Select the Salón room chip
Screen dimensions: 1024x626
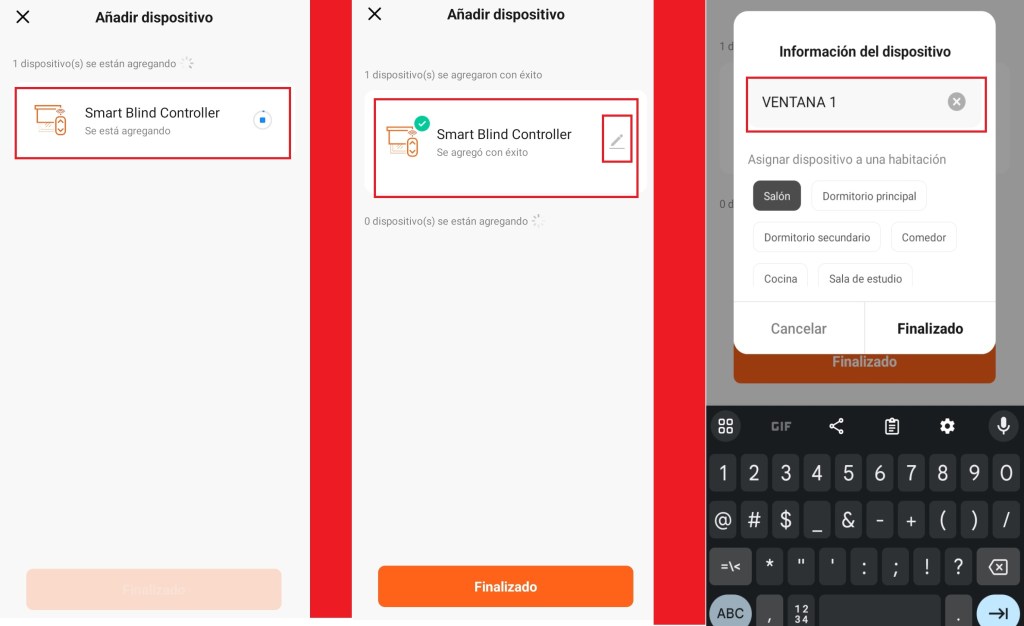click(x=776, y=196)
